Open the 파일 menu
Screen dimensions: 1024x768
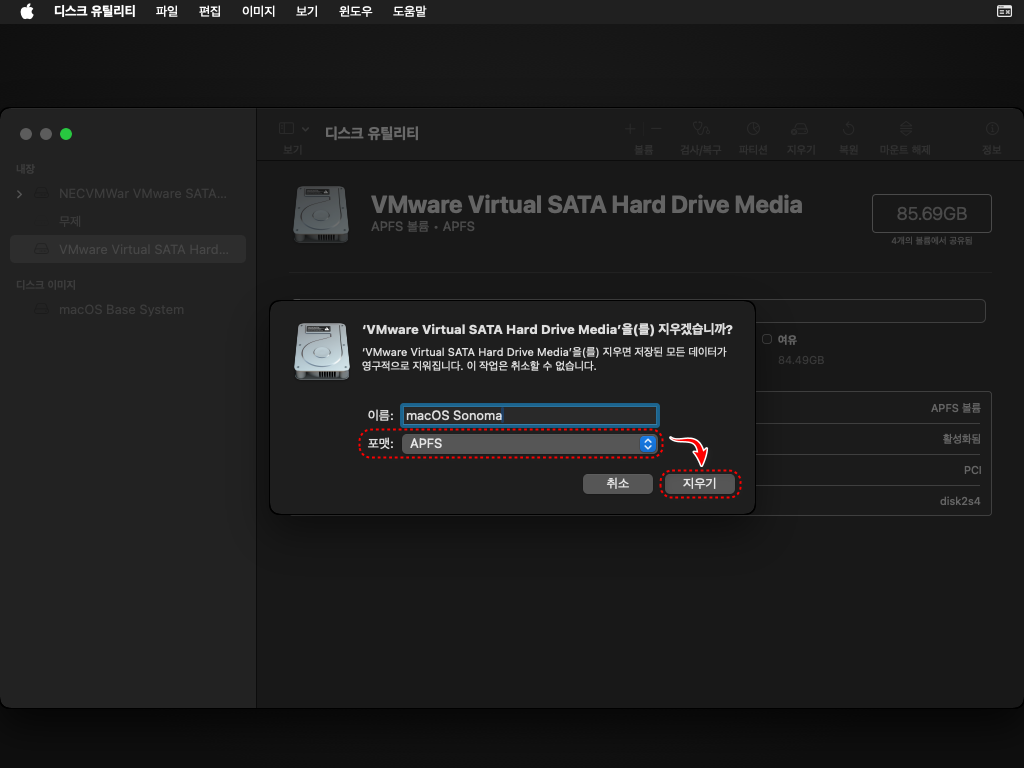(167, 11)
